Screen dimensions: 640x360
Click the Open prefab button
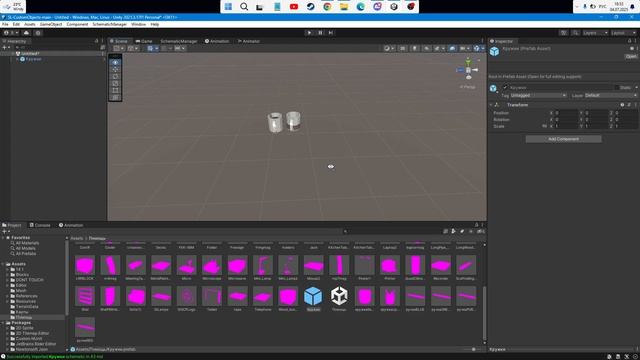631,56
